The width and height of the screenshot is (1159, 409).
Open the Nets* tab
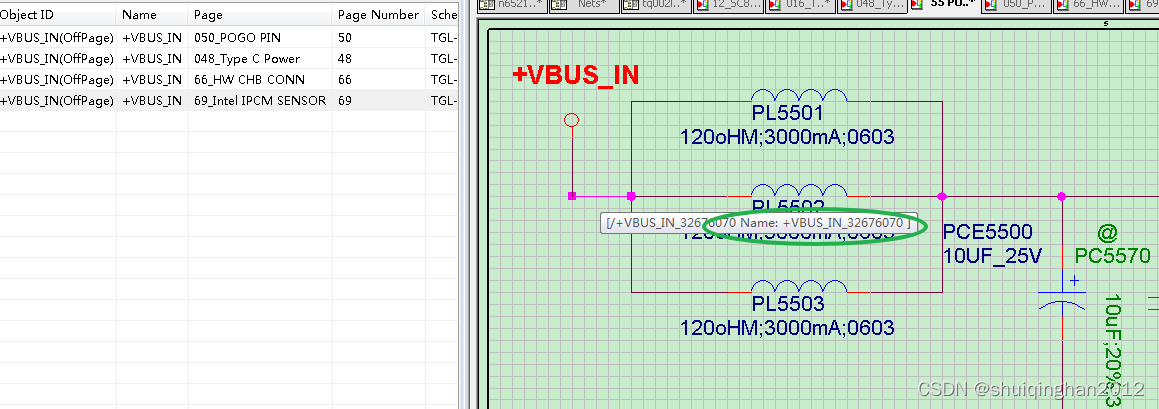coord(583,5)
